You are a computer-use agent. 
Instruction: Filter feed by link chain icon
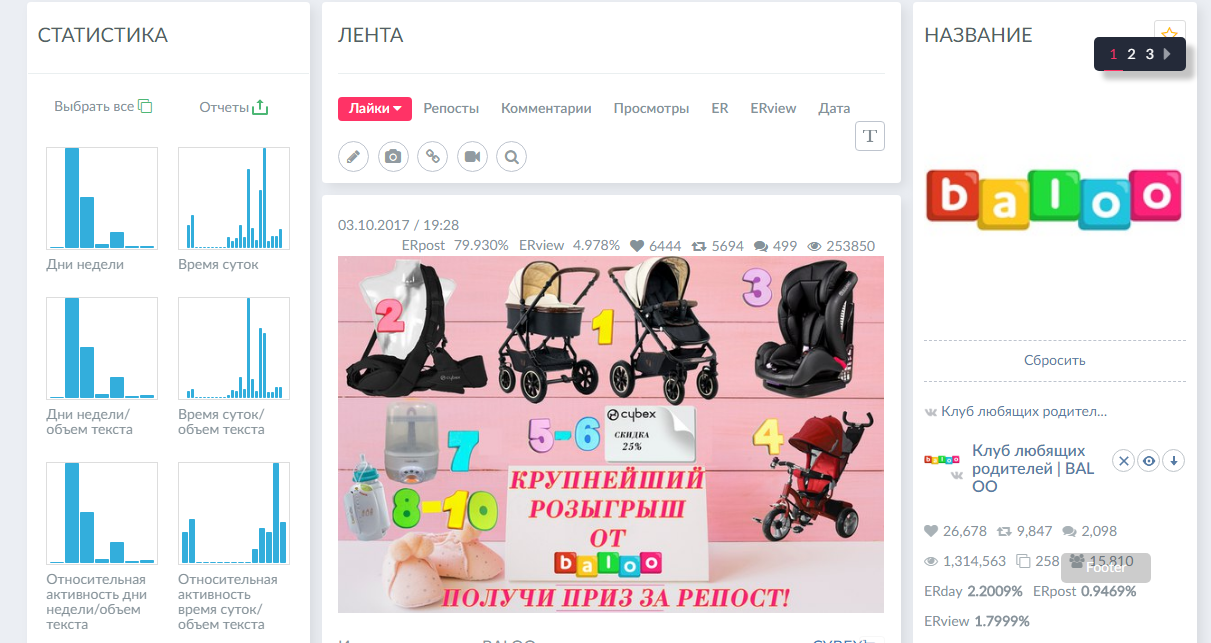coord(432,157)
